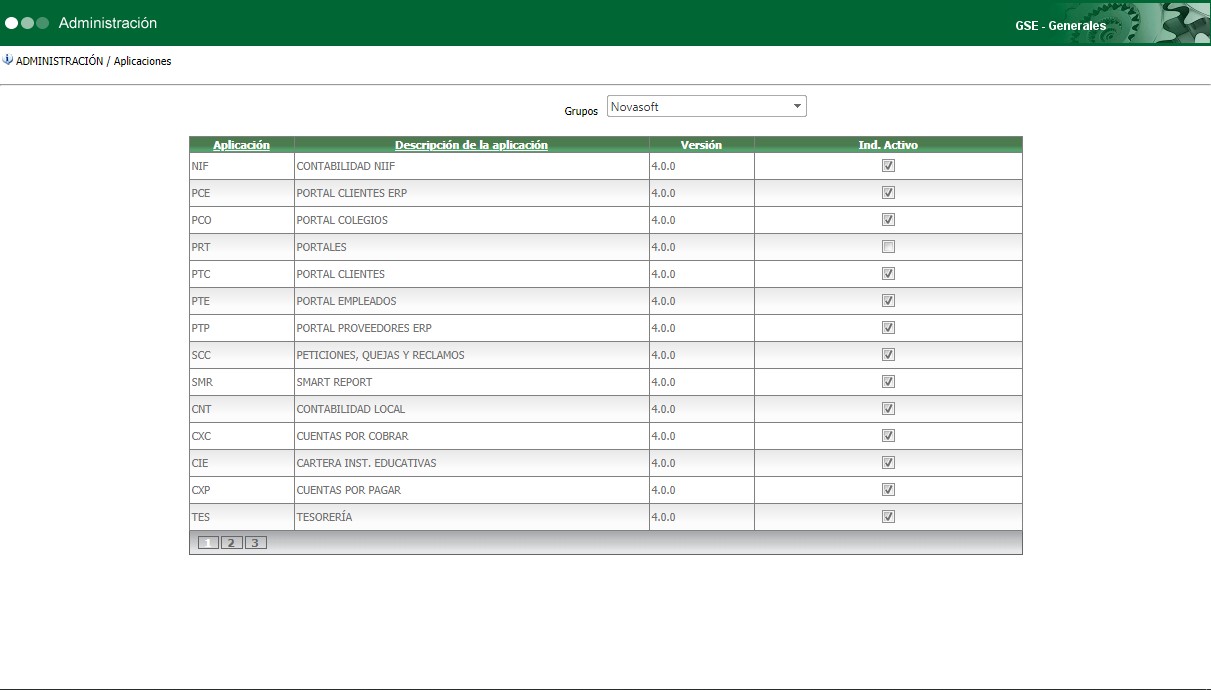Open the Grupos dropdown showing Novasoft

click(706, 107)
